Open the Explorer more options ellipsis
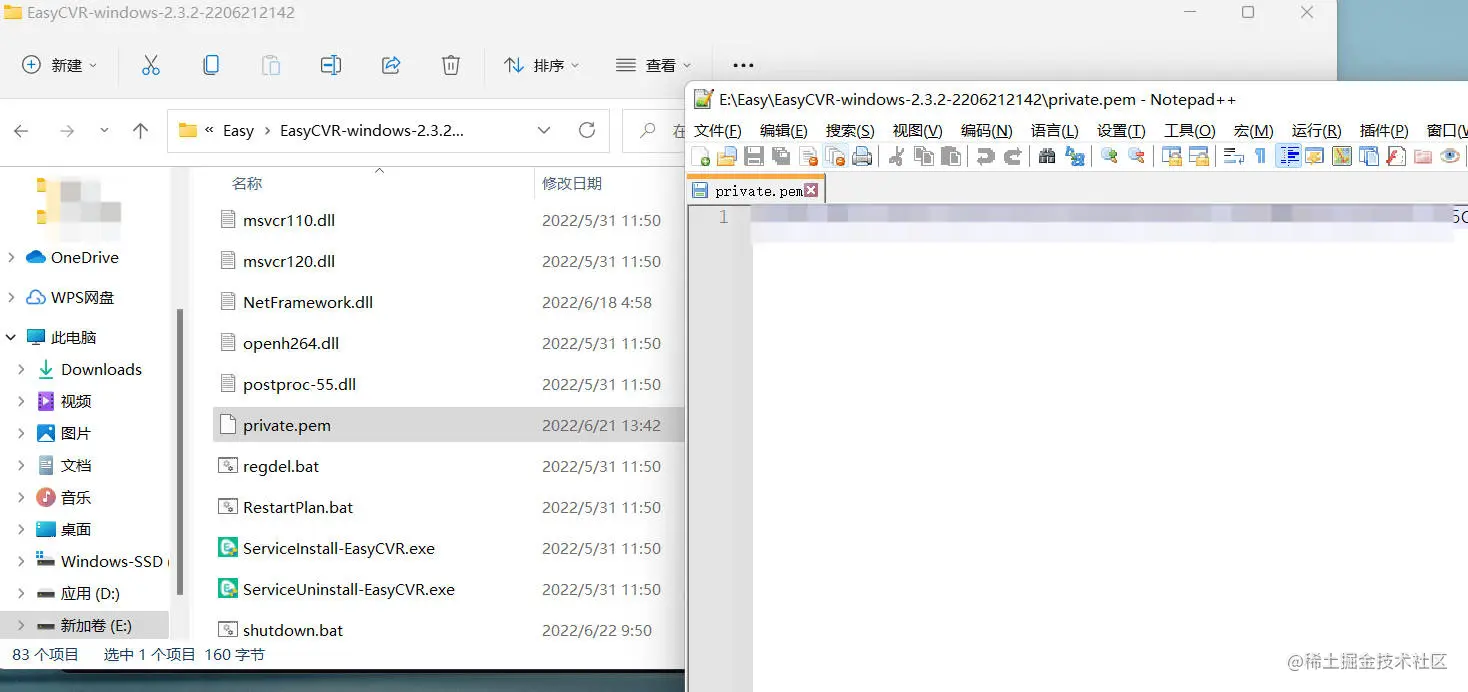The image size is (1468, 692). tap(743, 65)
